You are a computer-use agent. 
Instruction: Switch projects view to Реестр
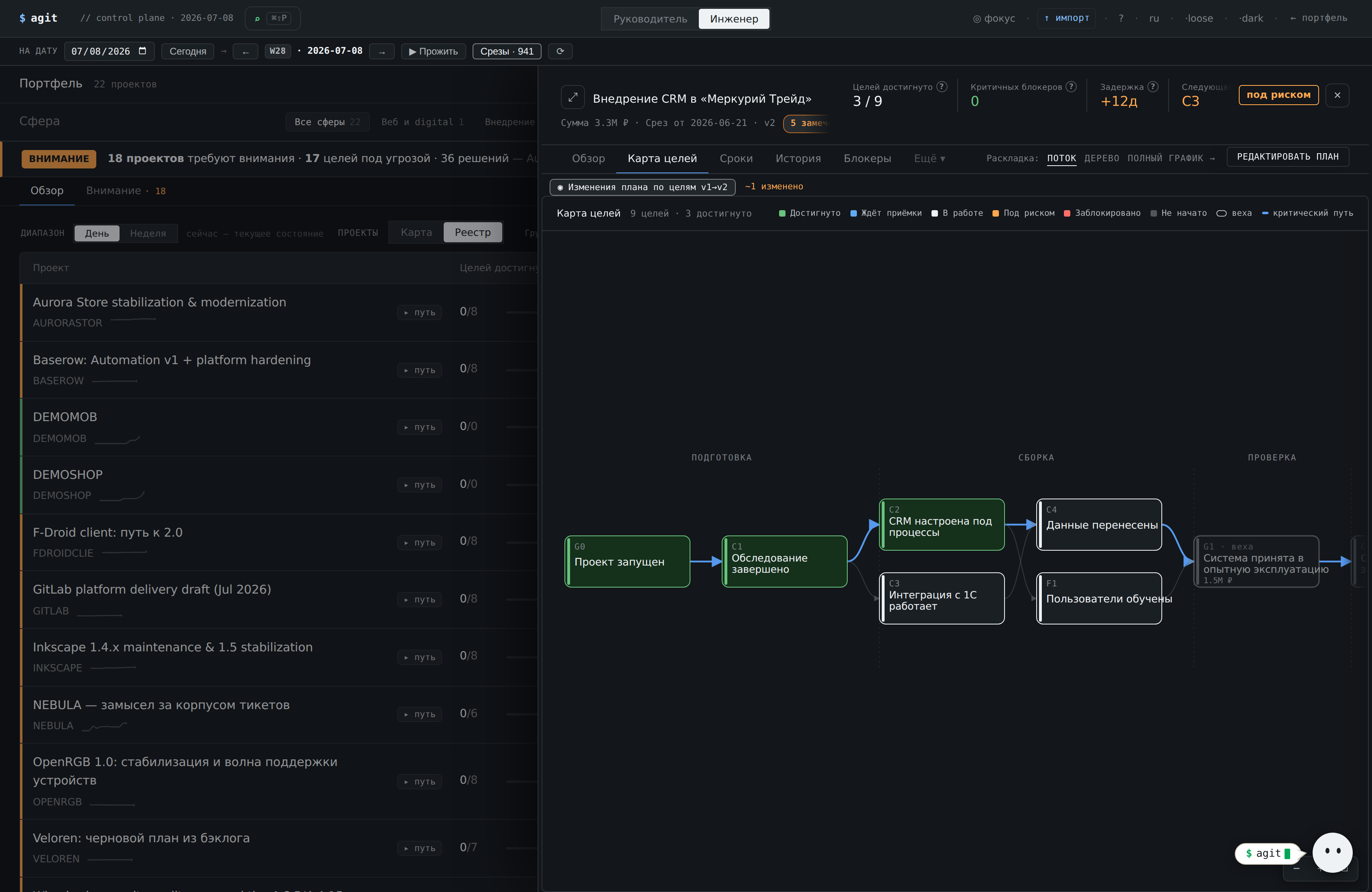[x=473, y=232]
